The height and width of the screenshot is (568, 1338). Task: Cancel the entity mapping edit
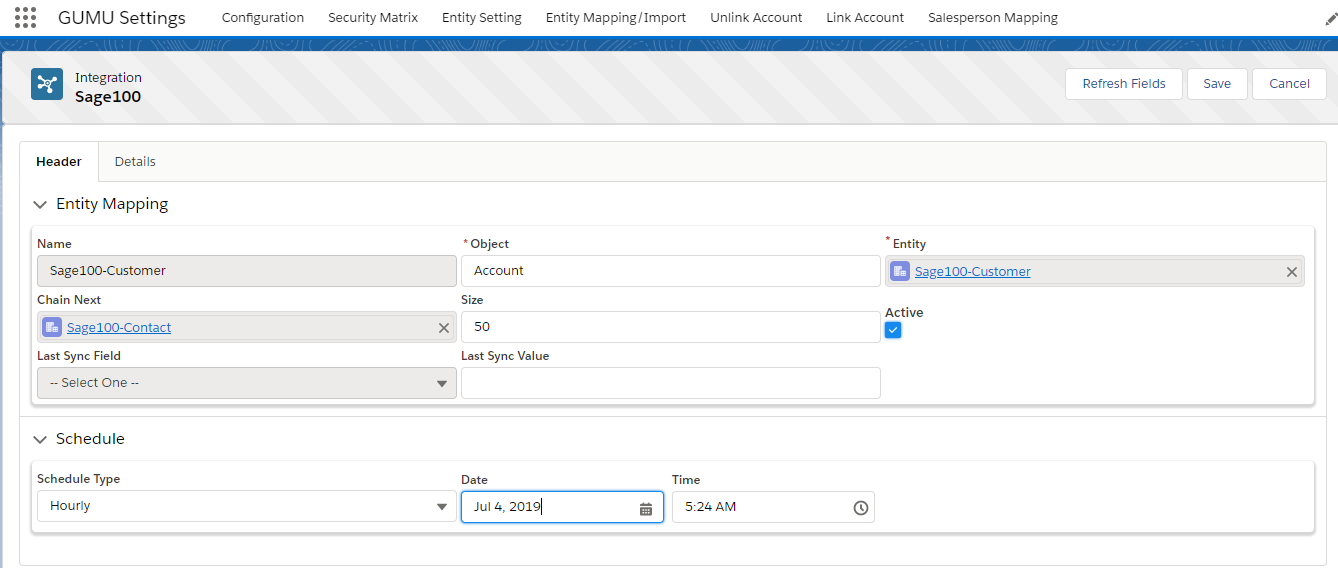click(x=1289, y=84)
